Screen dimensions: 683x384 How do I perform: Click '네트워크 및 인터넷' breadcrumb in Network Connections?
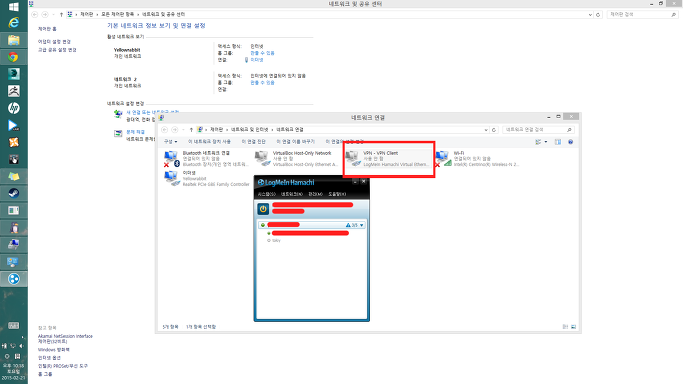[250, 130]
